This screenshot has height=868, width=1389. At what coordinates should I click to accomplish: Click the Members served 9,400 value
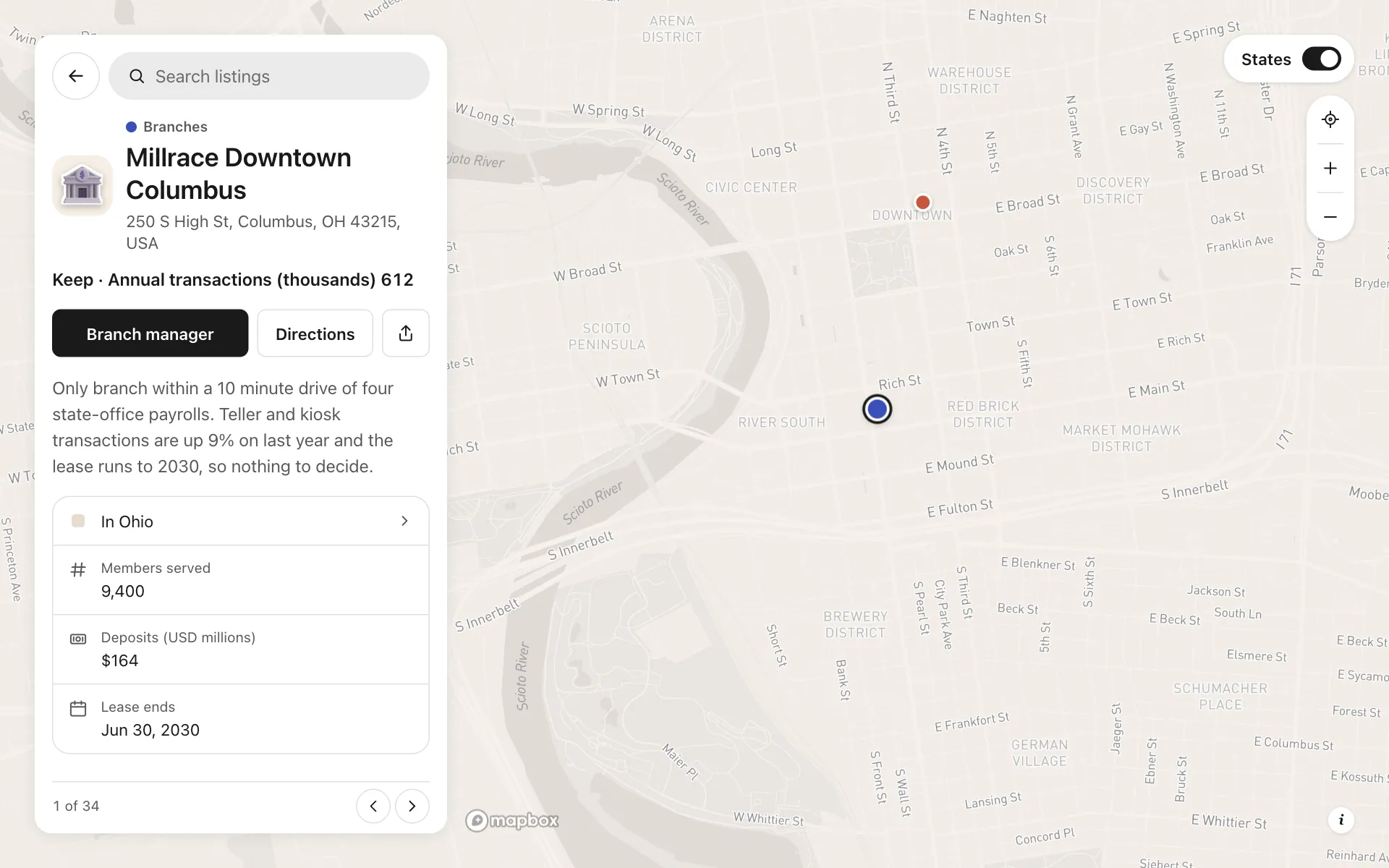[x=123, y=591]
